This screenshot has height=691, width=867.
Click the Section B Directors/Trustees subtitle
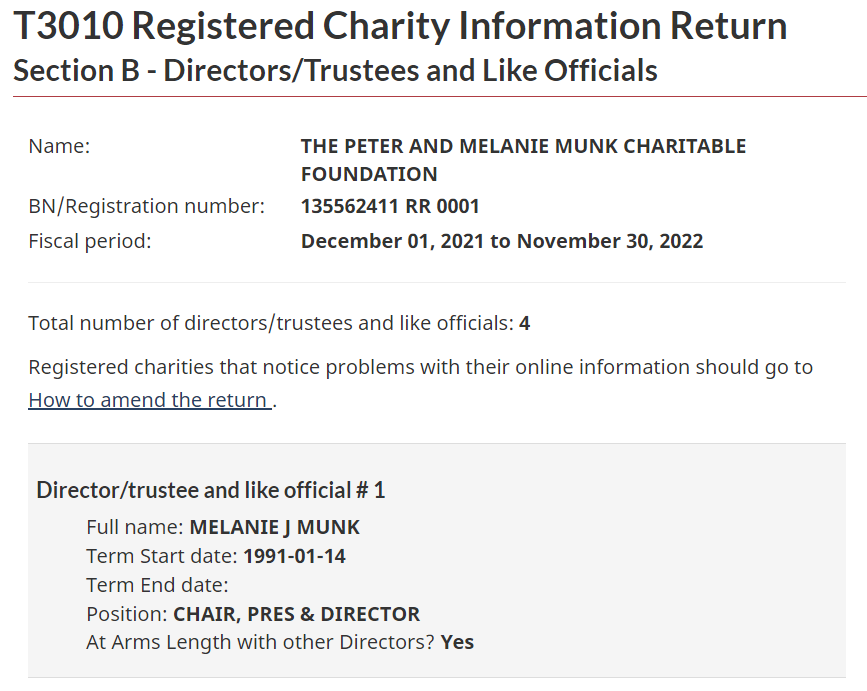[335, 71]
